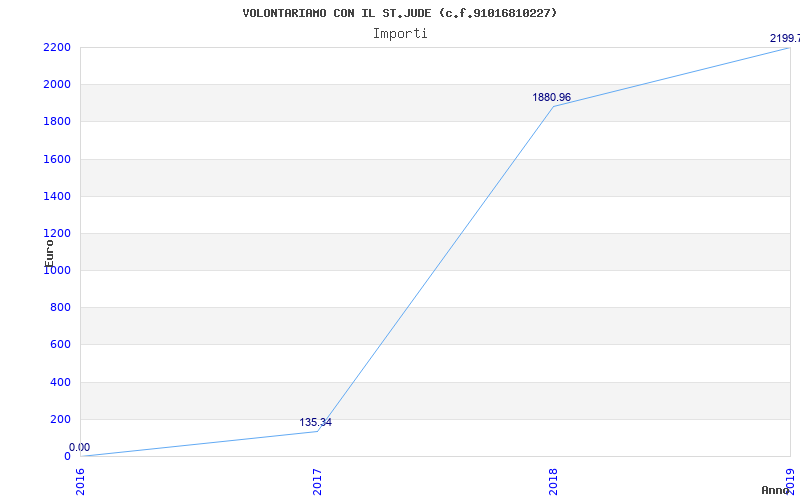Click the 800 y-axis value
The image size is (800, 500).
coord(60,308)
